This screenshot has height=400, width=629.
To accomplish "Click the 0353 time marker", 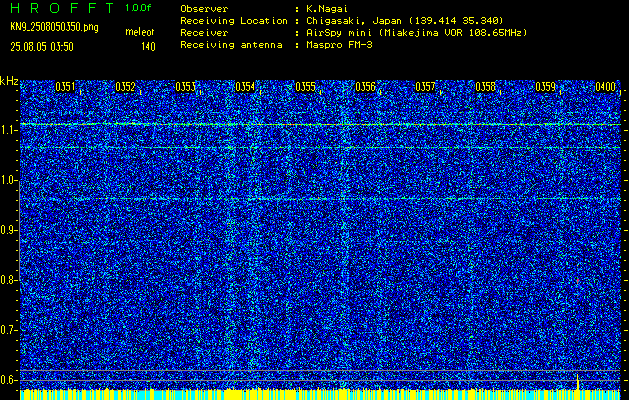I will [x=185, y=87].
